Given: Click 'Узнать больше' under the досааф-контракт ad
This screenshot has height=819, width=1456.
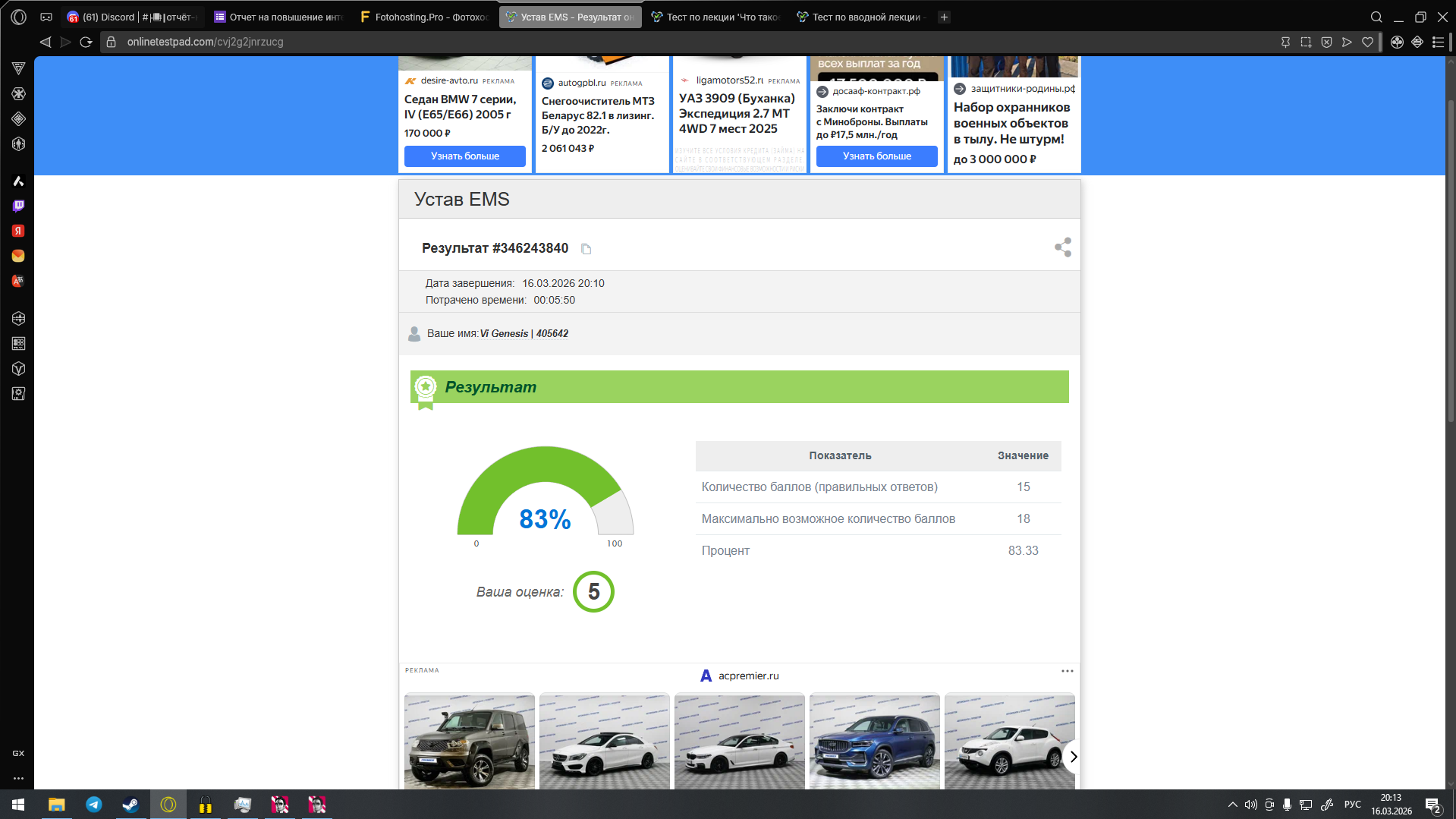Looking at the screenshot, I should pyautogui.click(x=876, y=156).
